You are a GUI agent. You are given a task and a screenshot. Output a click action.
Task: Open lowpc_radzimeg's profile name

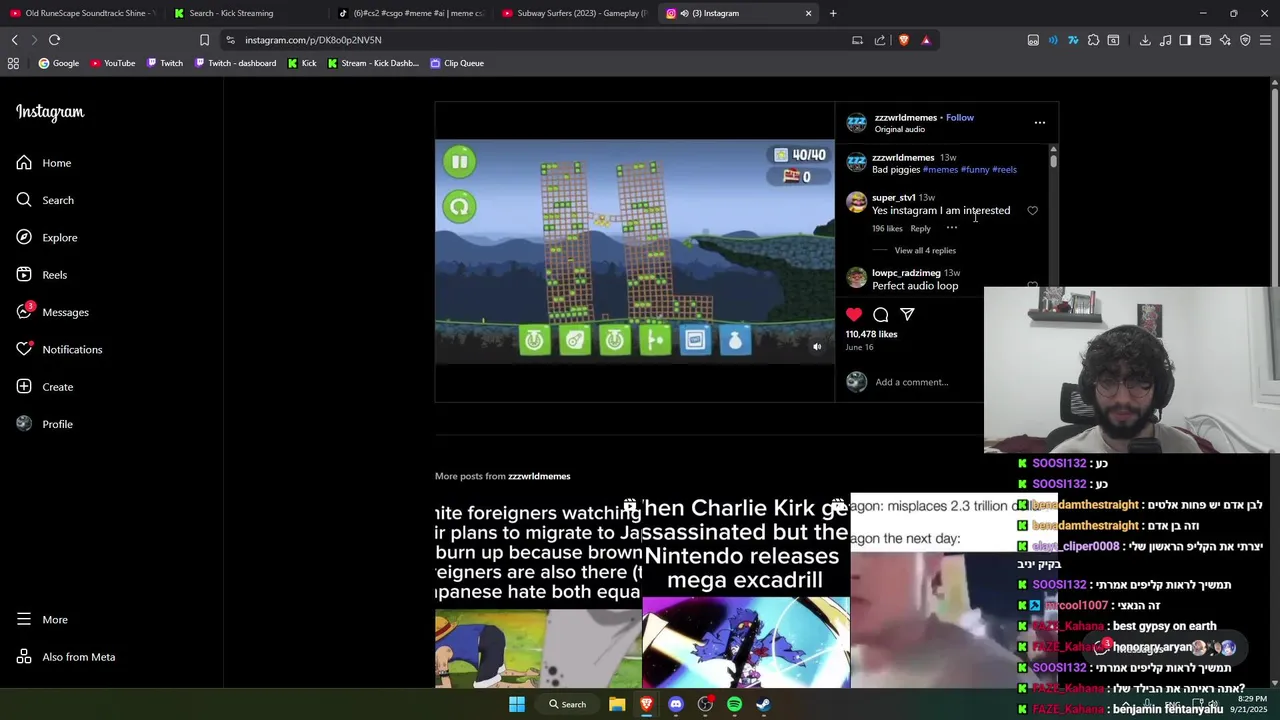click(x=906, y=273)
